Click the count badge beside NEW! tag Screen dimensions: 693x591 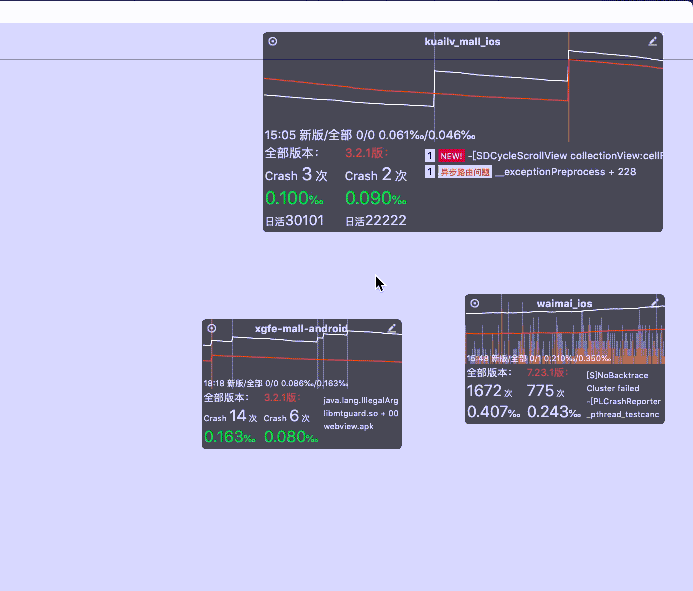(430, 156)
